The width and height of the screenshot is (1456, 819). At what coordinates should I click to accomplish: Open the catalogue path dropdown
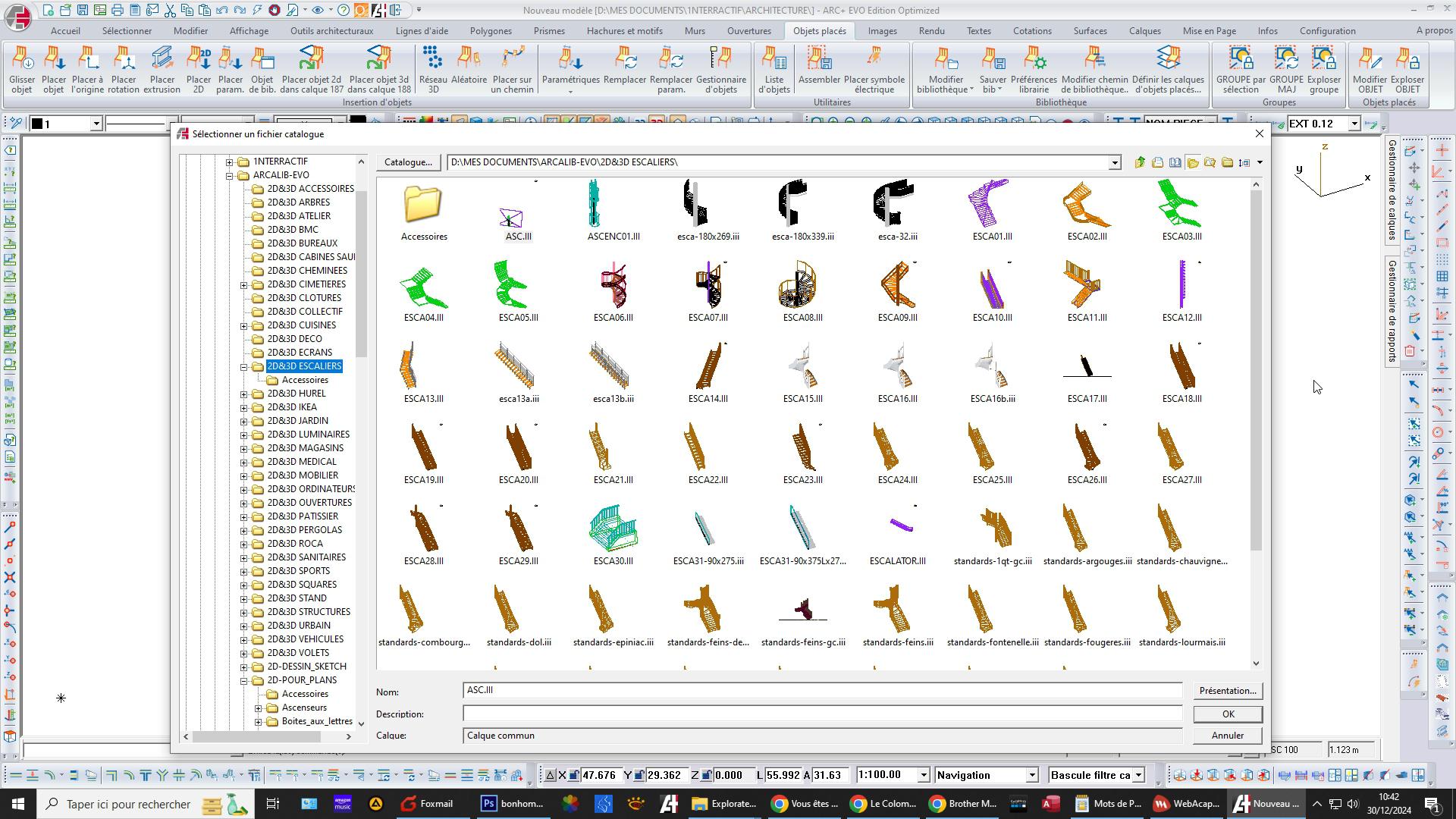(1114, 163)
